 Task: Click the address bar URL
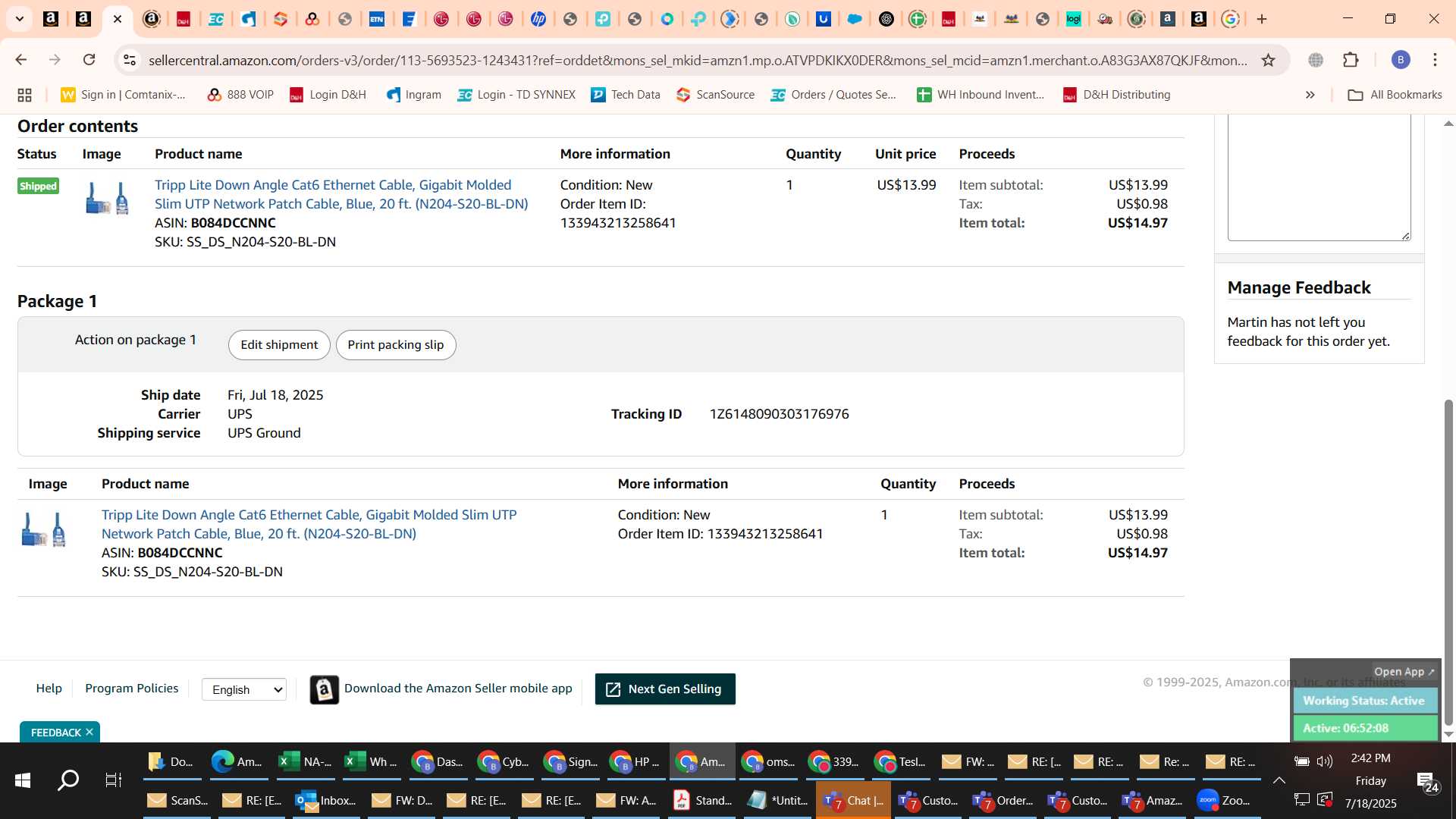click(698, 60)
